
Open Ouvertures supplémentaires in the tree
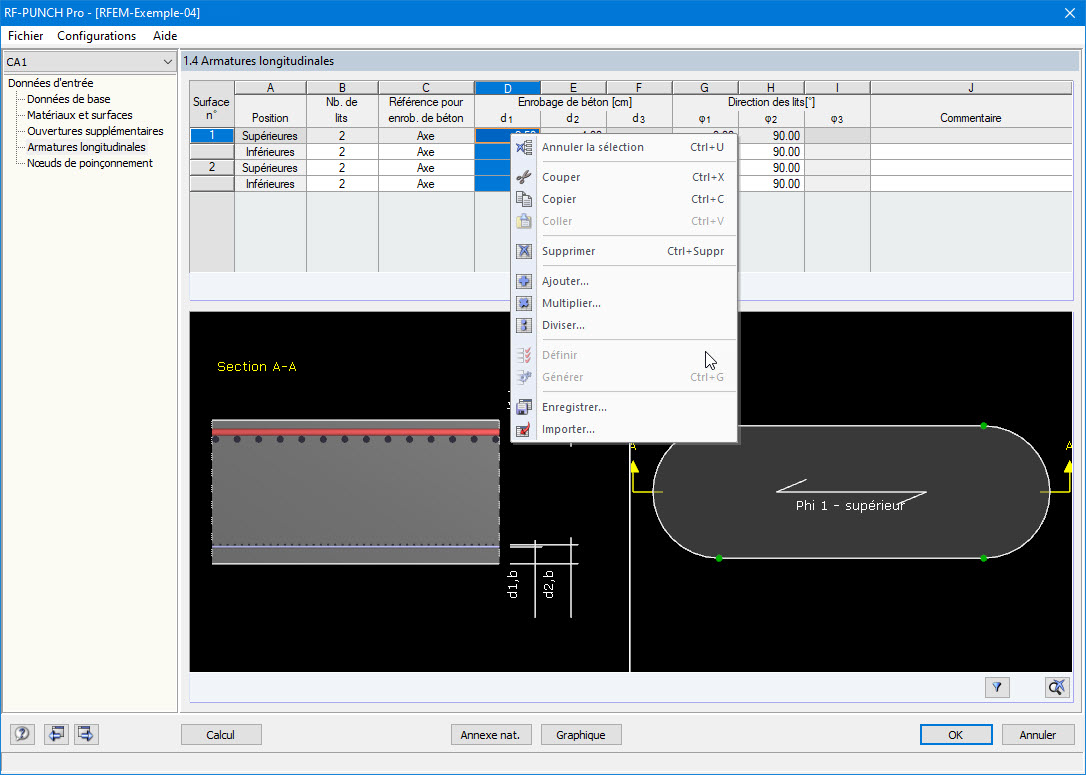click(x=95, y=131)
